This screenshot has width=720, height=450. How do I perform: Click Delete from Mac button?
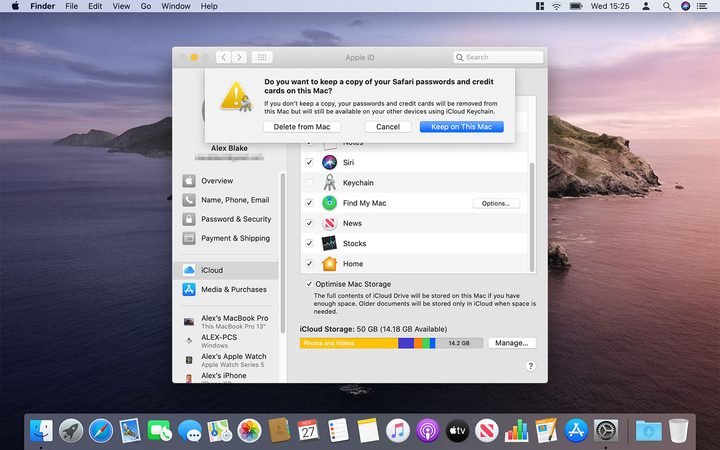(x=302, y=127)
